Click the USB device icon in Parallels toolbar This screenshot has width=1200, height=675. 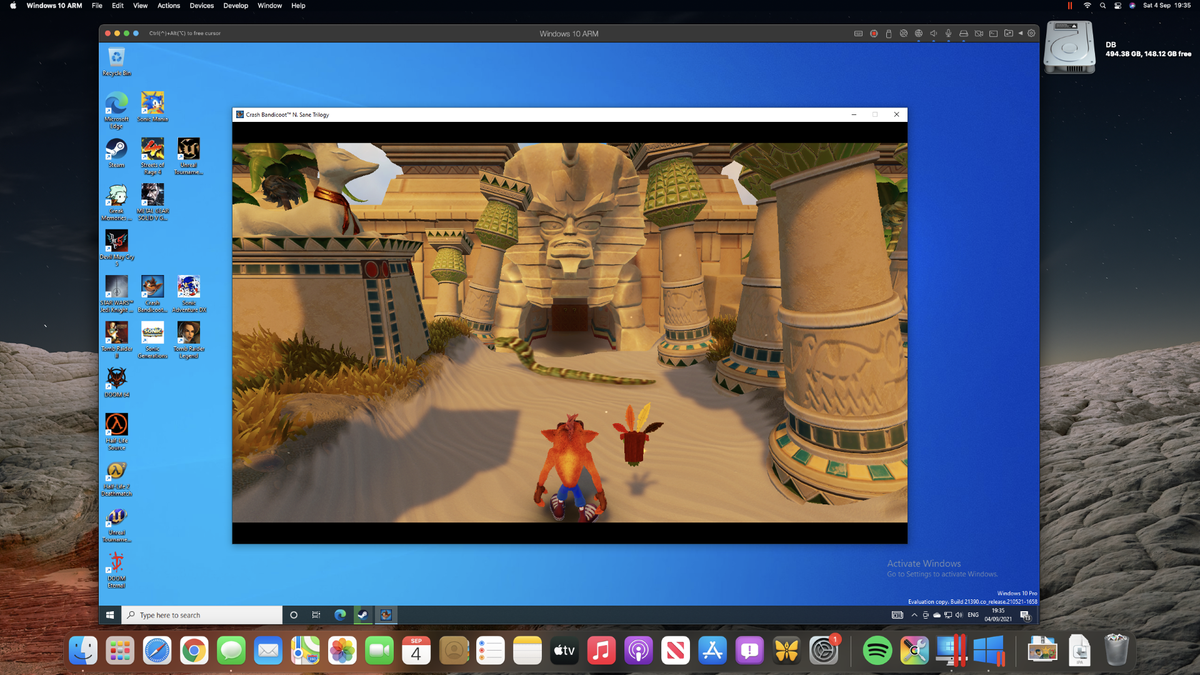(888, 33)
